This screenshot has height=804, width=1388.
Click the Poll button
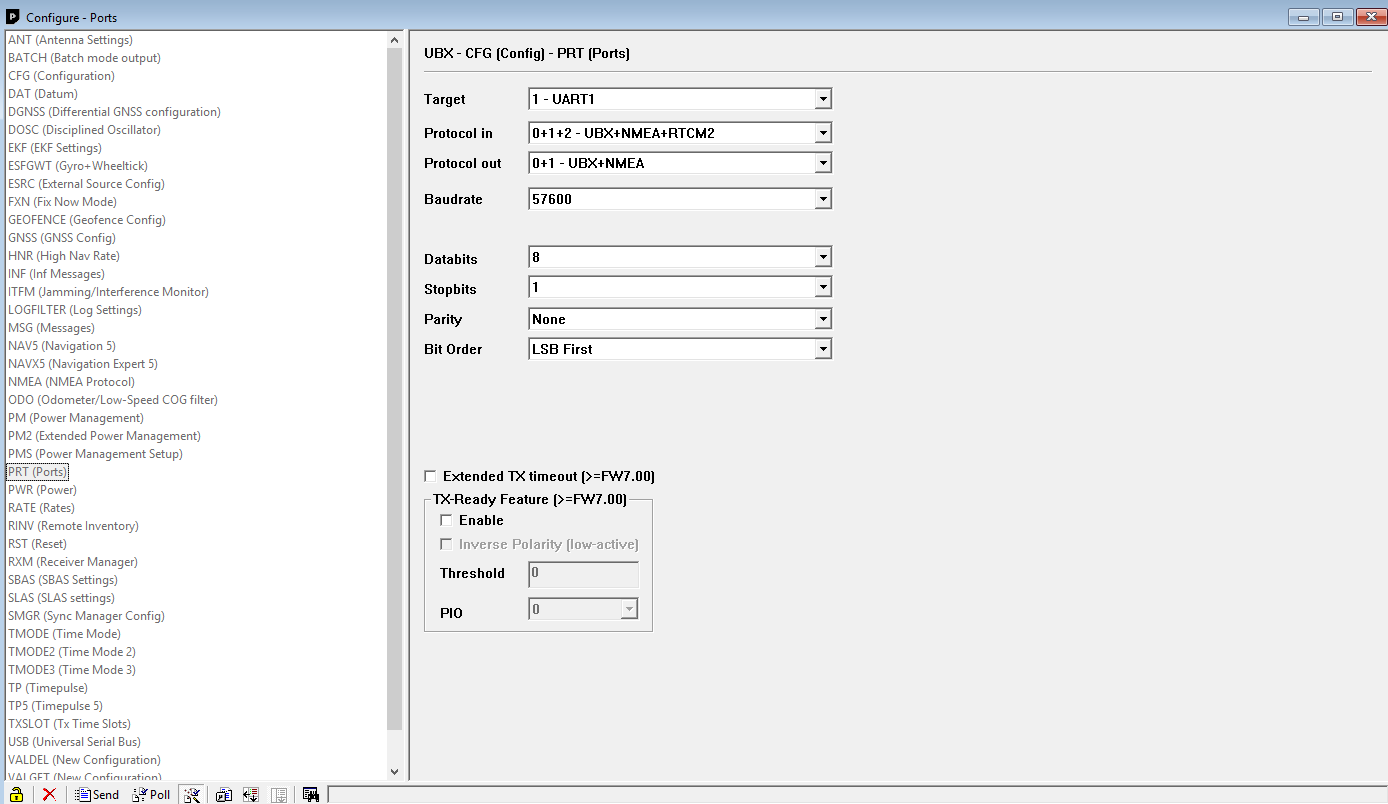[x=152, y=795]
